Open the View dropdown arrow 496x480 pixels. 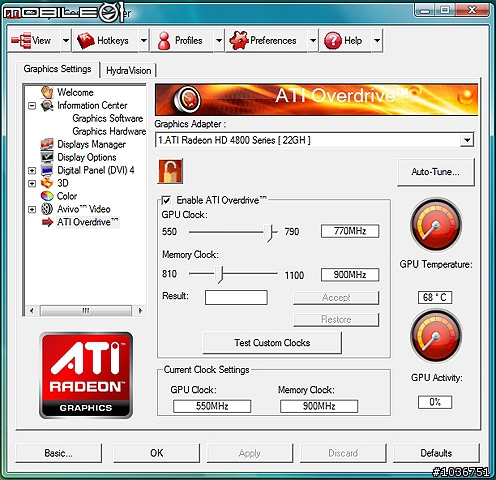pos(66,41)
